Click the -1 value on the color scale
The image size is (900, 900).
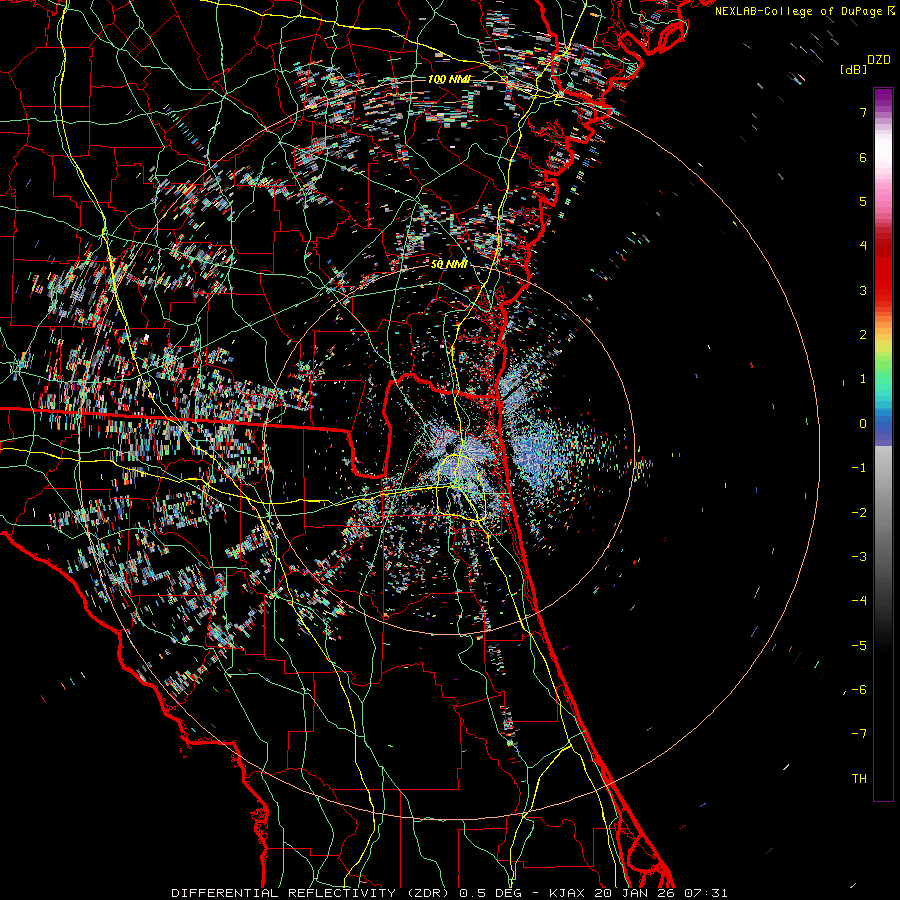(859, 468)
